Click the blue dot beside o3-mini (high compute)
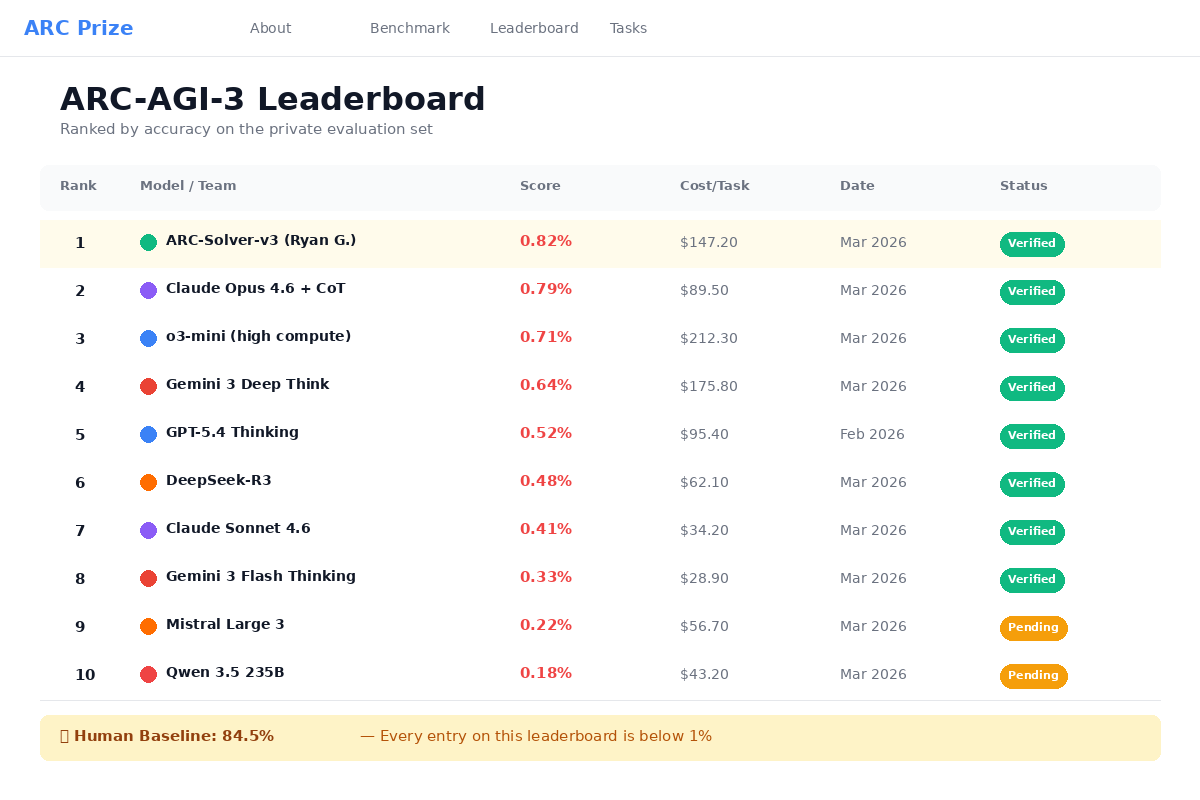The width and height of the screenshot is (1200, 800). coord(148,338)
